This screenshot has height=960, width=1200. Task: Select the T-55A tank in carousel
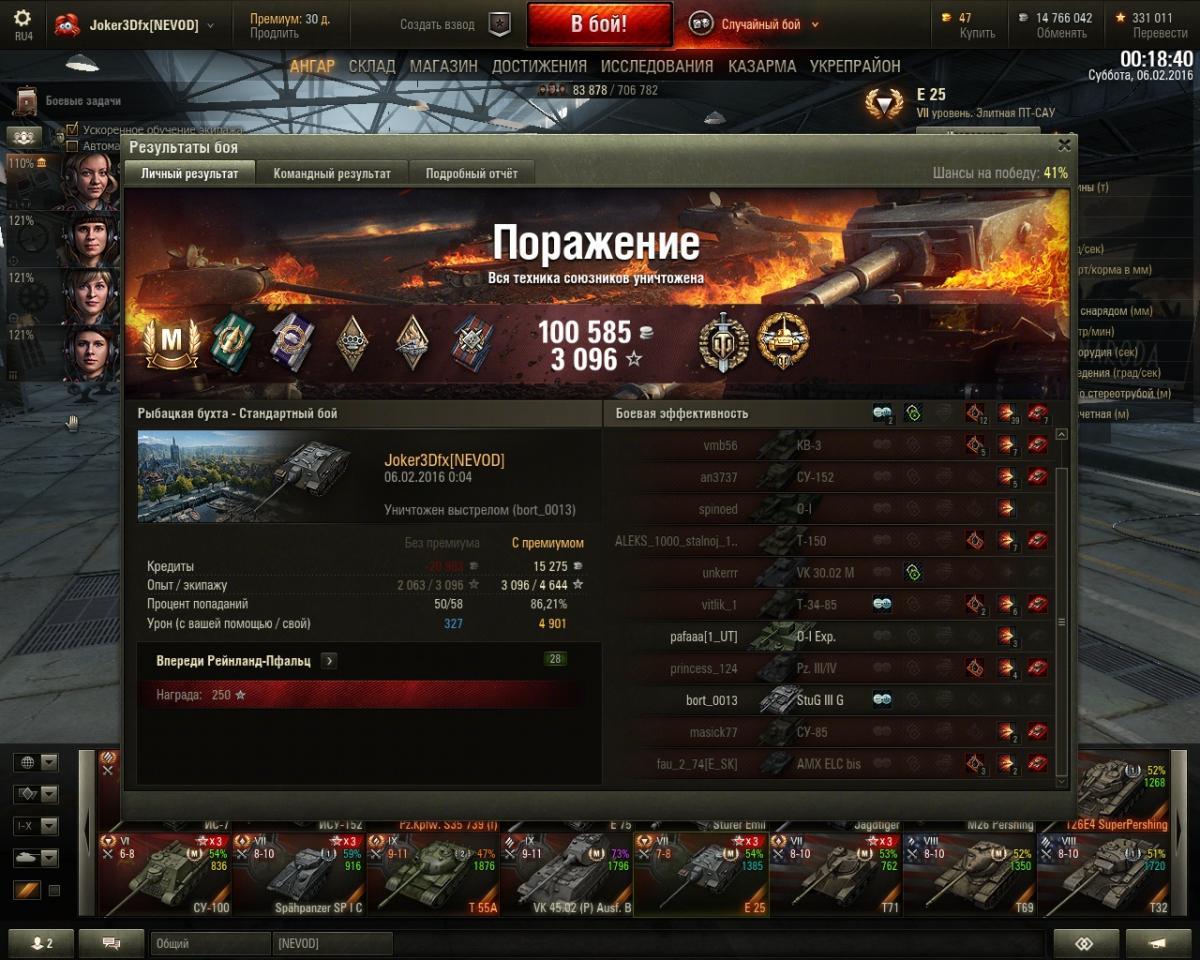click(x=432, y=874)
